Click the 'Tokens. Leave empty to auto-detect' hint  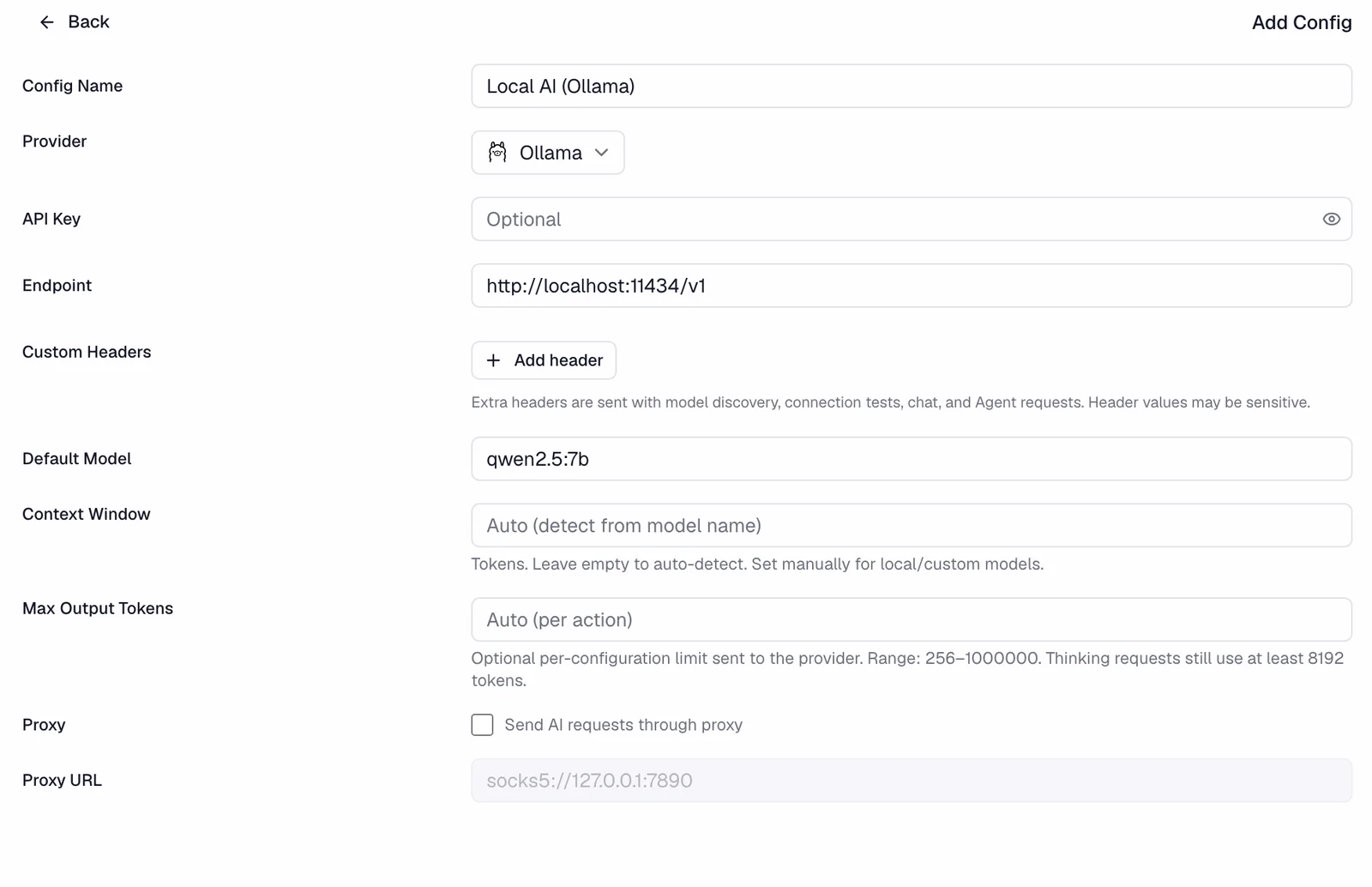tap(757, 564)
